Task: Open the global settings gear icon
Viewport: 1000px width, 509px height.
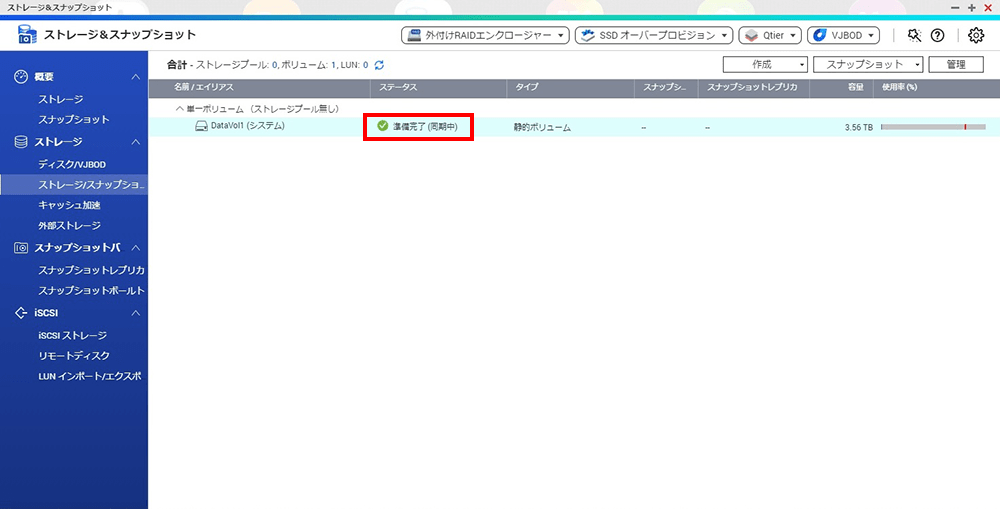Action: coord(976,35)
